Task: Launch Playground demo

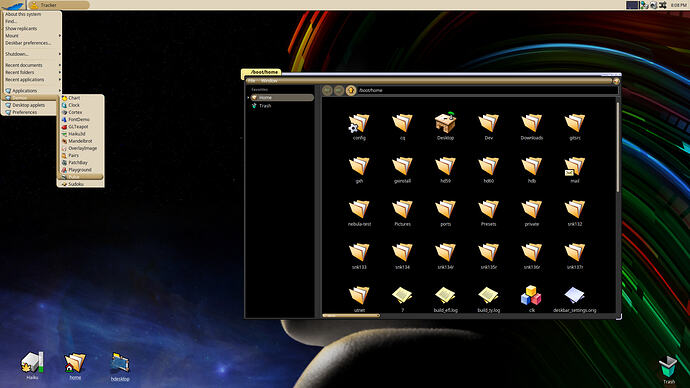Action: click(81, 169)
